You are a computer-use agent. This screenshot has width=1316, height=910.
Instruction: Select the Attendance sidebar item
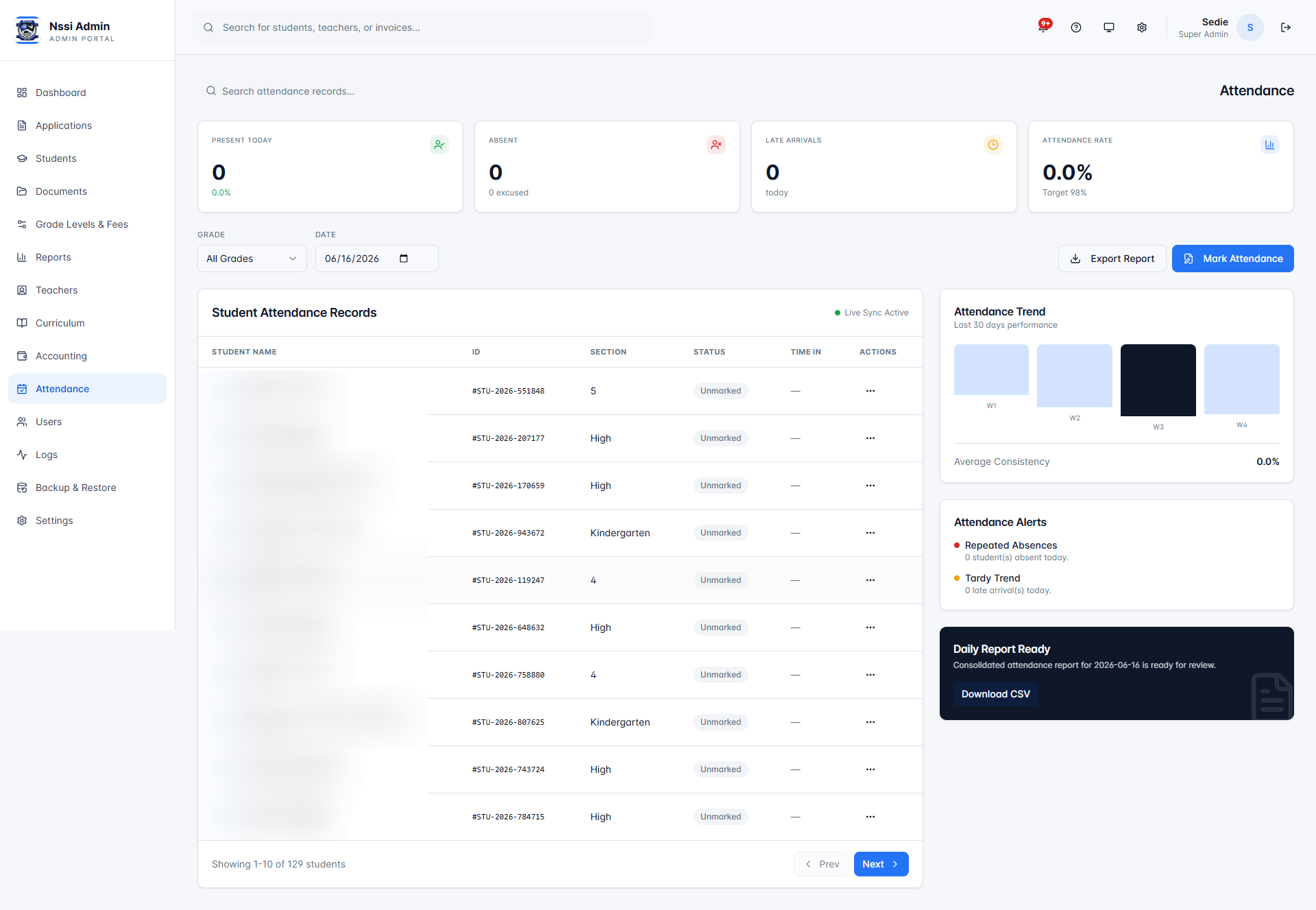tap(87, 389)
